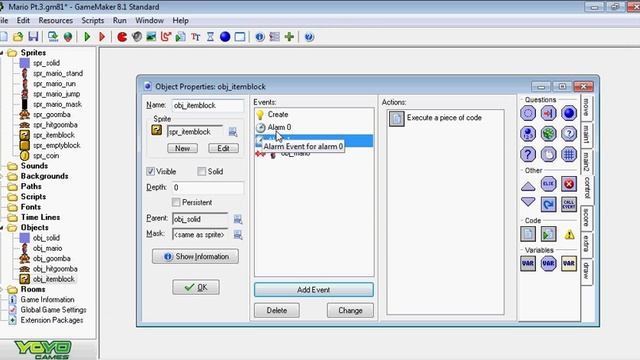Viewport: 640px width, 360px height.
Task: Run game in debug mode (red arrow)
Action: point(102,37)
